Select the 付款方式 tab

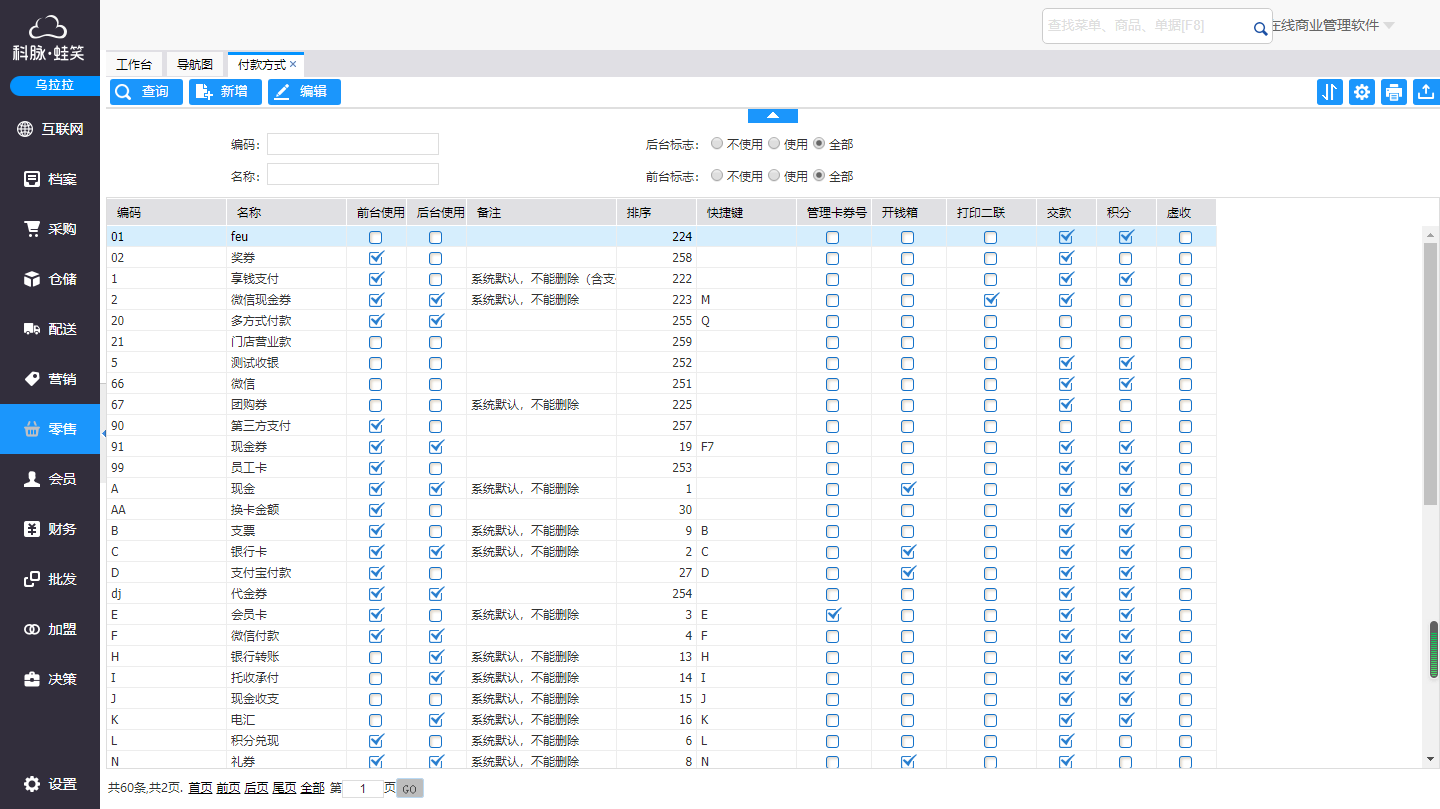(261, 64)
